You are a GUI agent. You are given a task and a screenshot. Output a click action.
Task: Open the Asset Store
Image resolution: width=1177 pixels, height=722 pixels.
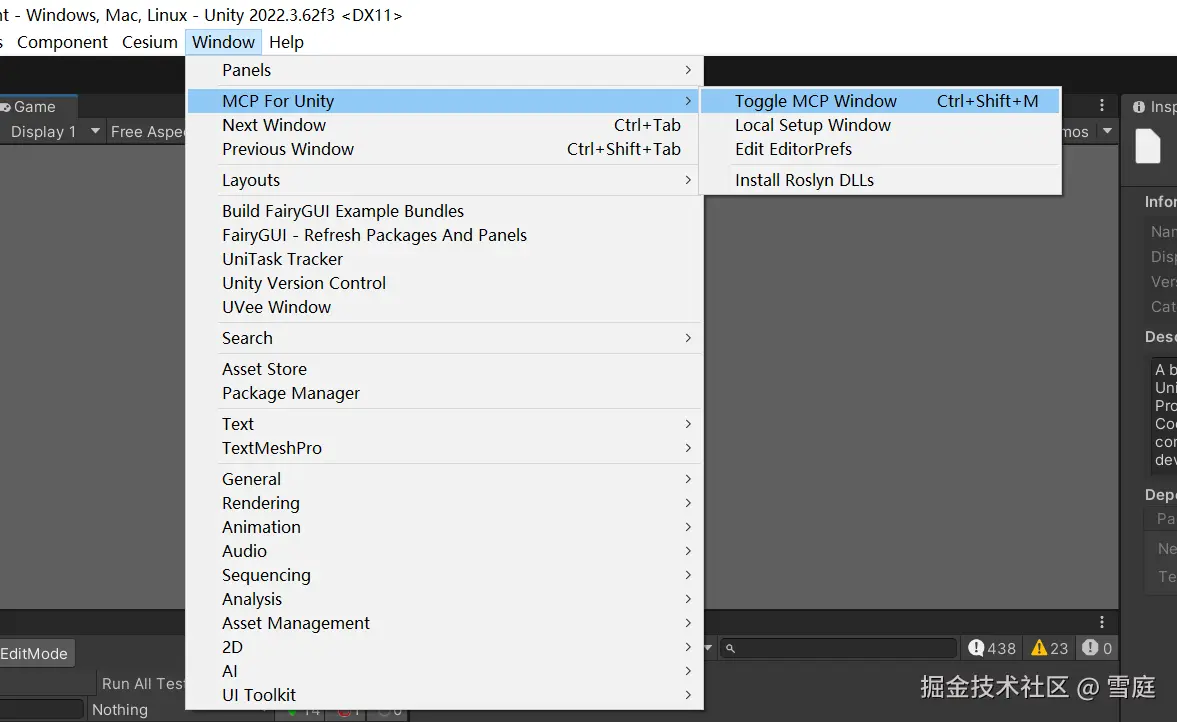[444, 369]
